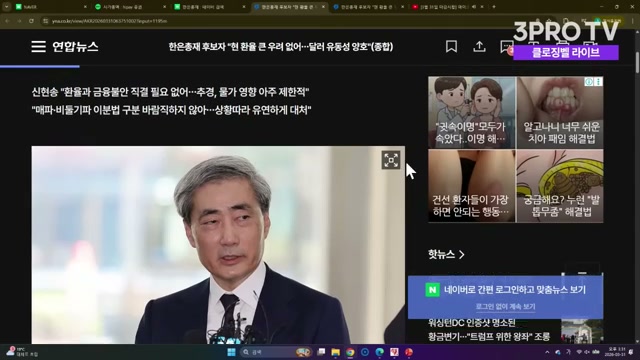Click the 연합뉴스 logo
640x360 pixels.
75,47
